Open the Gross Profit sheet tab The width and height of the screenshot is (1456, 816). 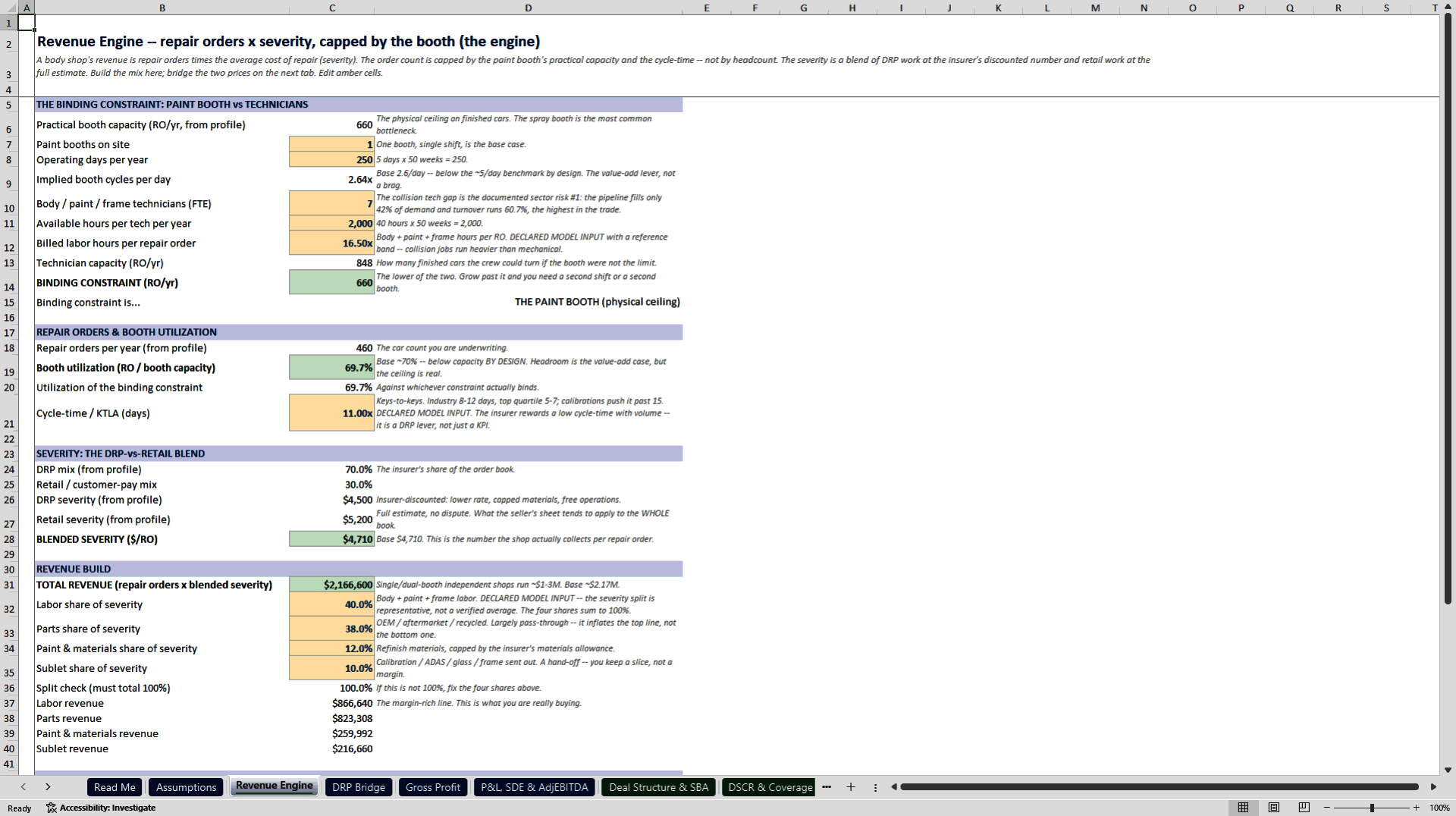pos(433,787)
